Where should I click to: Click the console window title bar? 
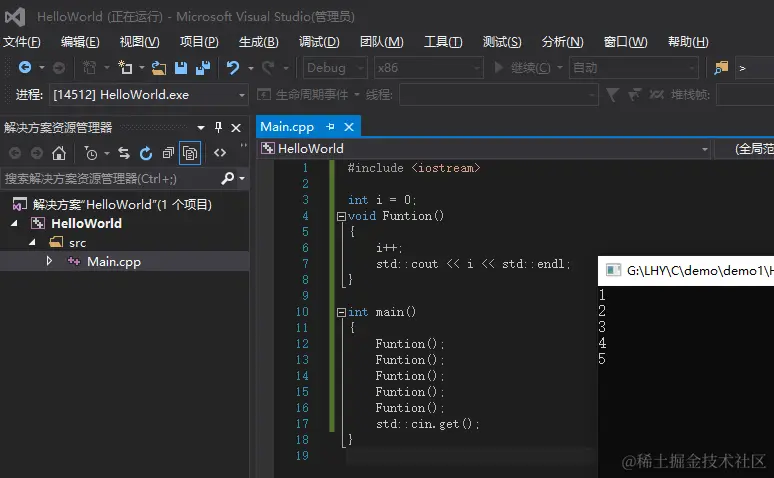[x=686, y=271]
